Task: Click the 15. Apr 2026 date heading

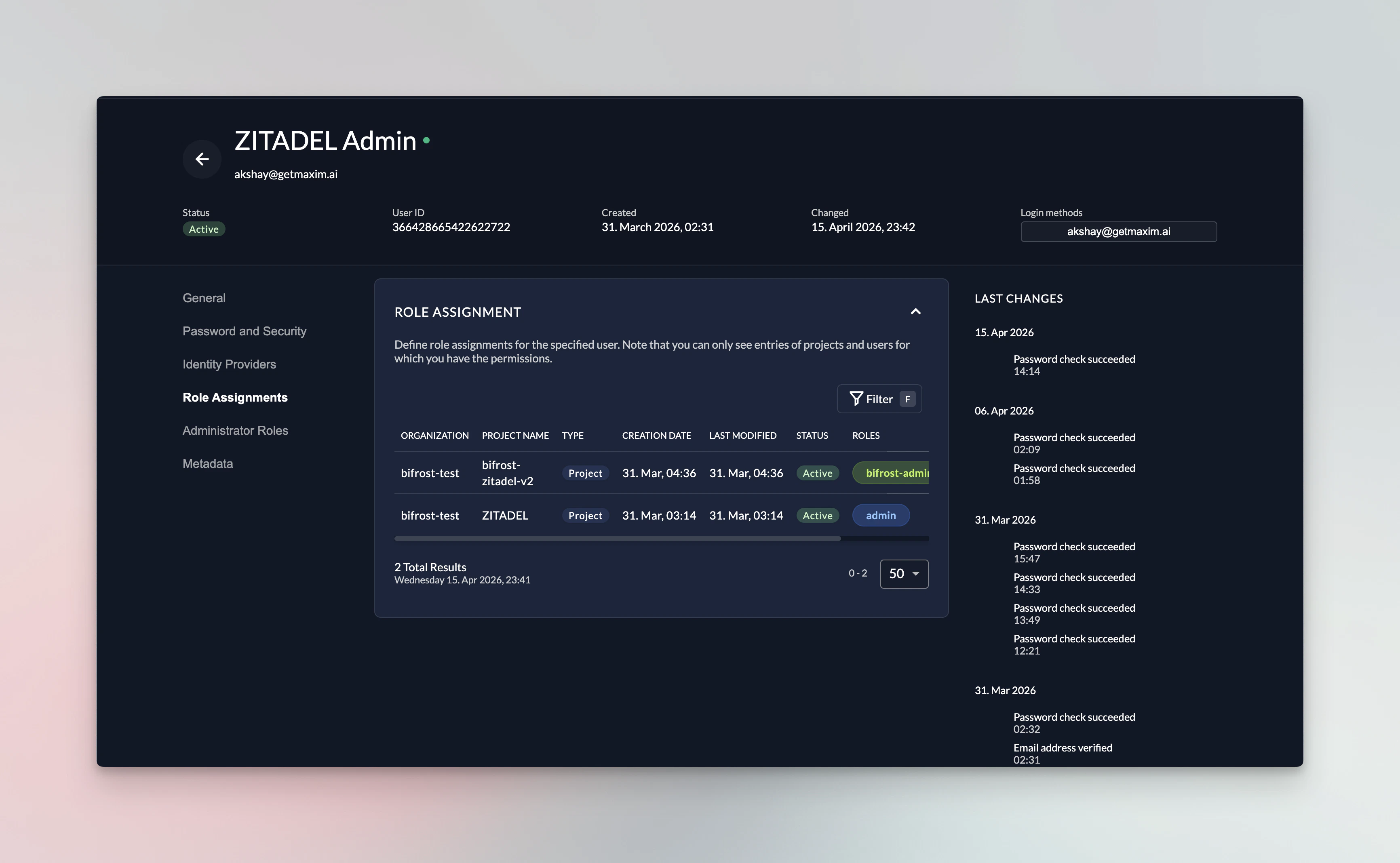Action: tap(1004, 332)
